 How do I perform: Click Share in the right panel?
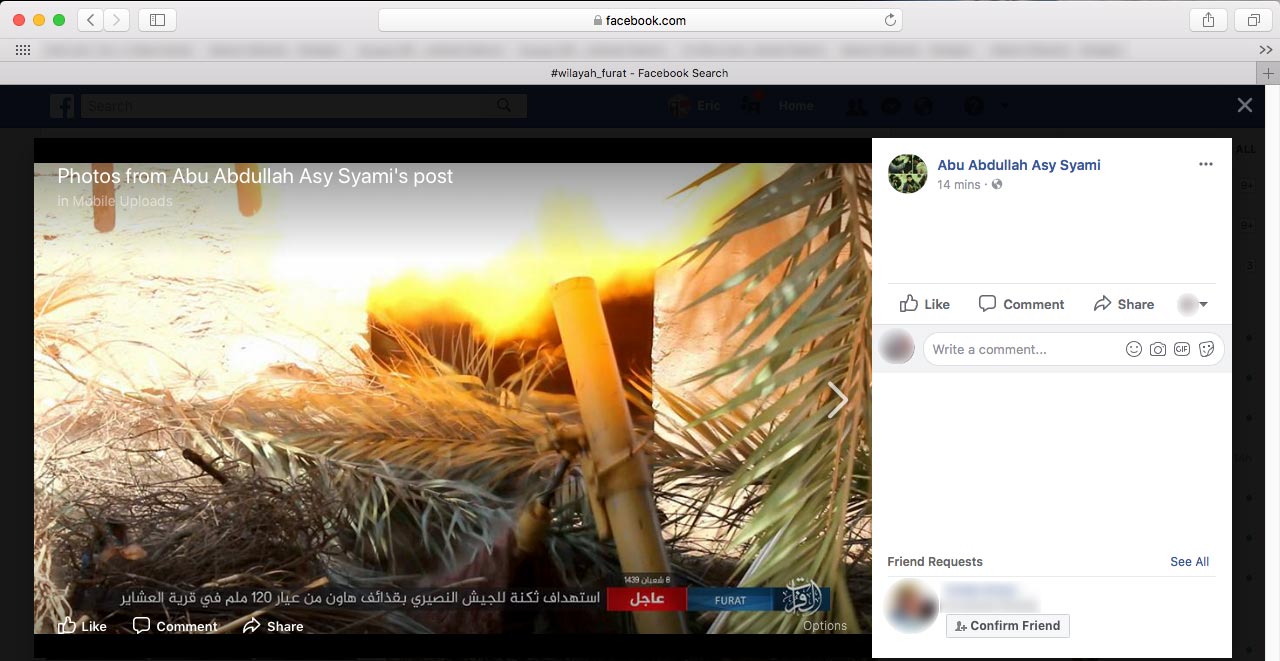click(x=1124, y=304)
